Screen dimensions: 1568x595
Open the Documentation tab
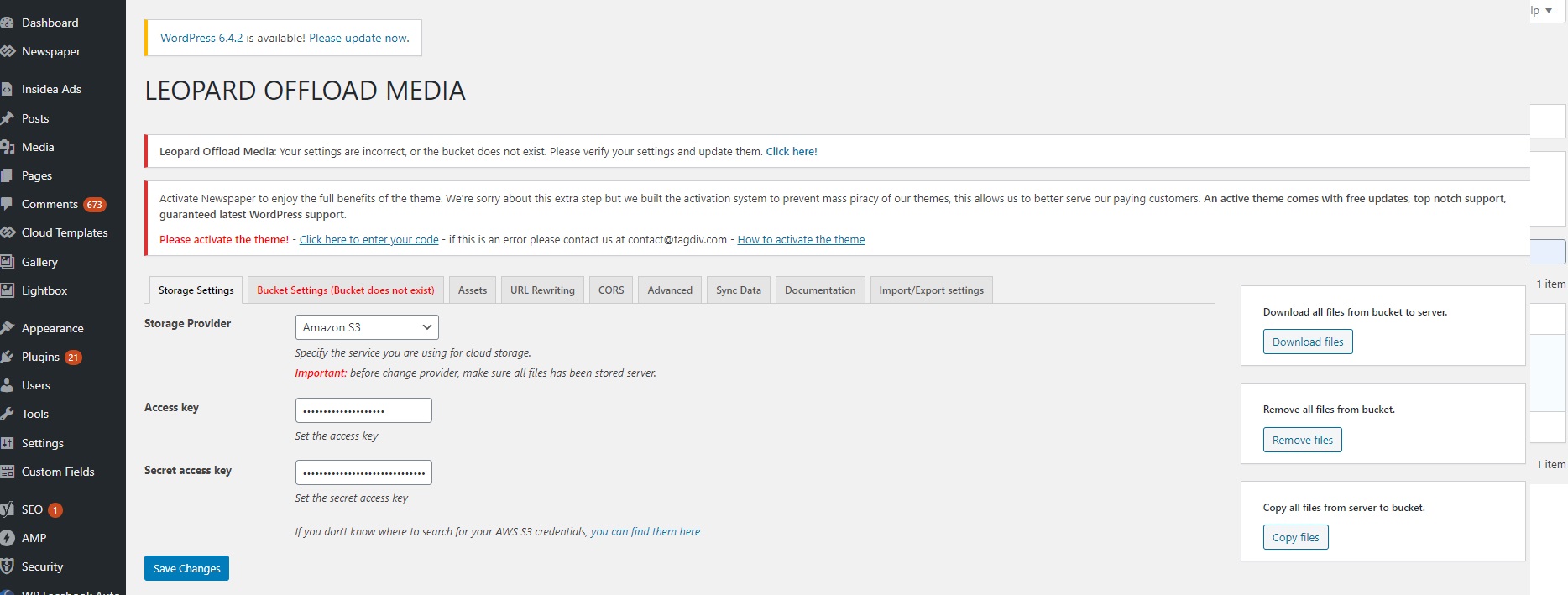pyautogui.click(x=820, y=290)
